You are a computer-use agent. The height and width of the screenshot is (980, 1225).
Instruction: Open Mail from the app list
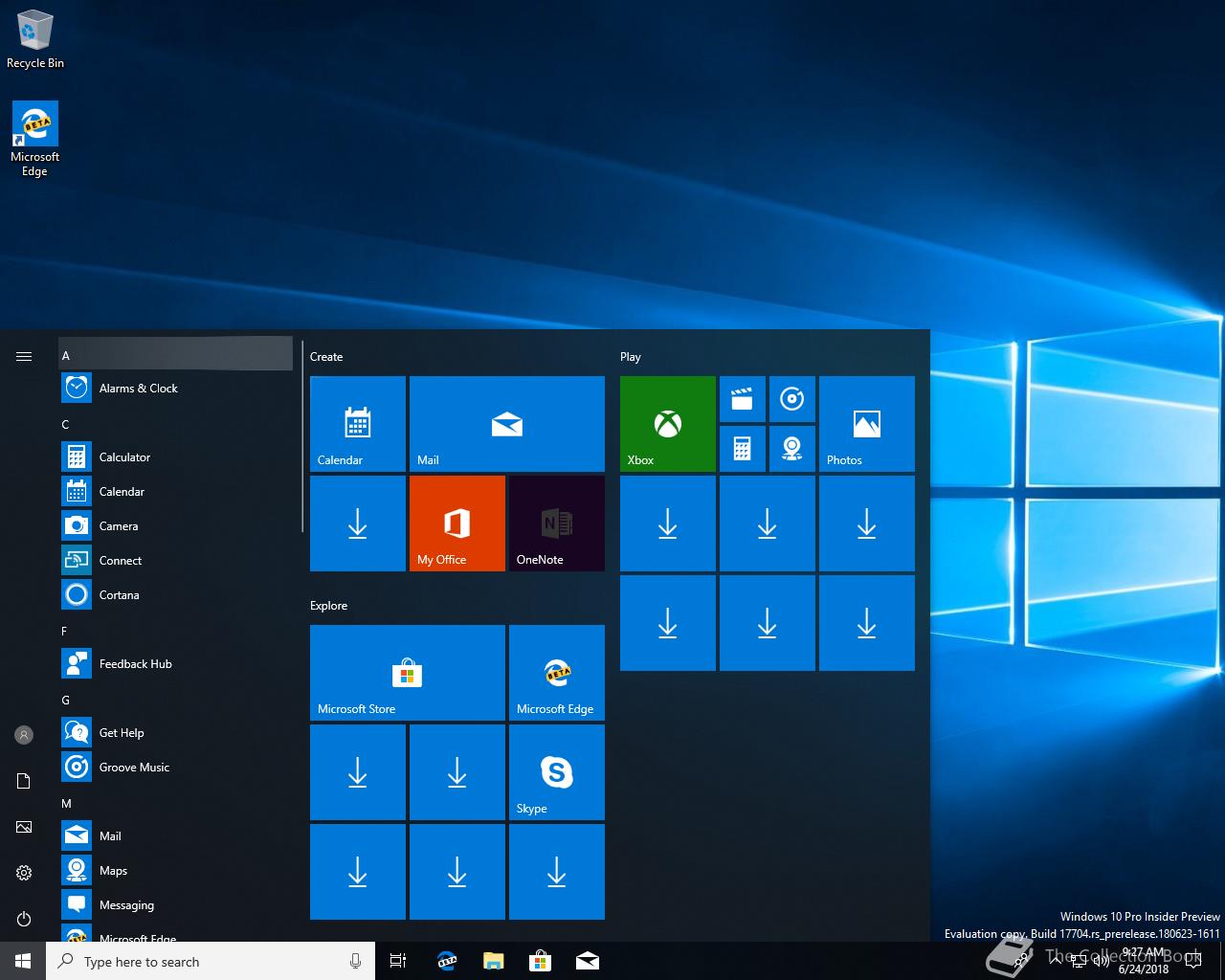point(176,836)
